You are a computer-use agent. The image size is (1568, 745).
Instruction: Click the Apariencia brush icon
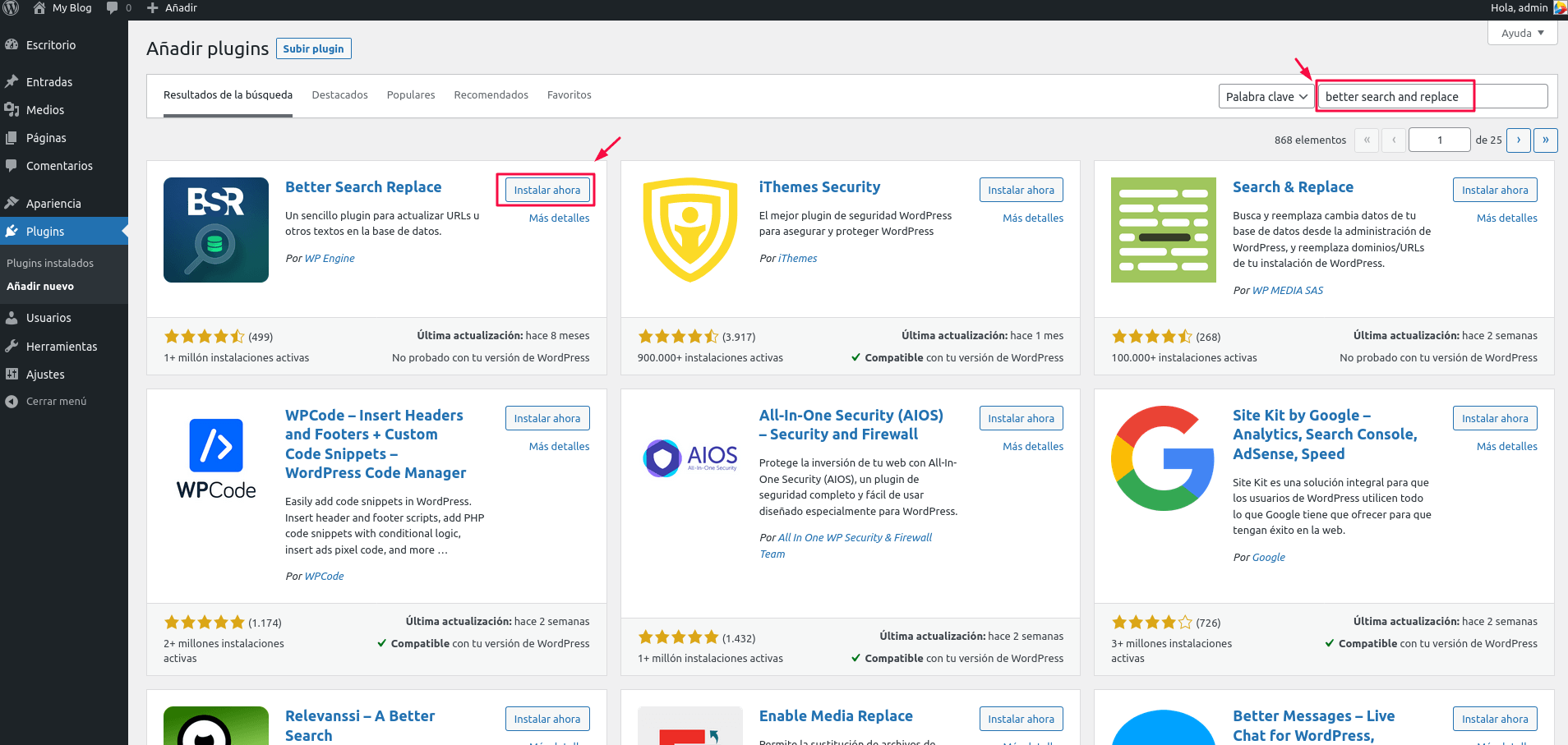coord(12,203)
